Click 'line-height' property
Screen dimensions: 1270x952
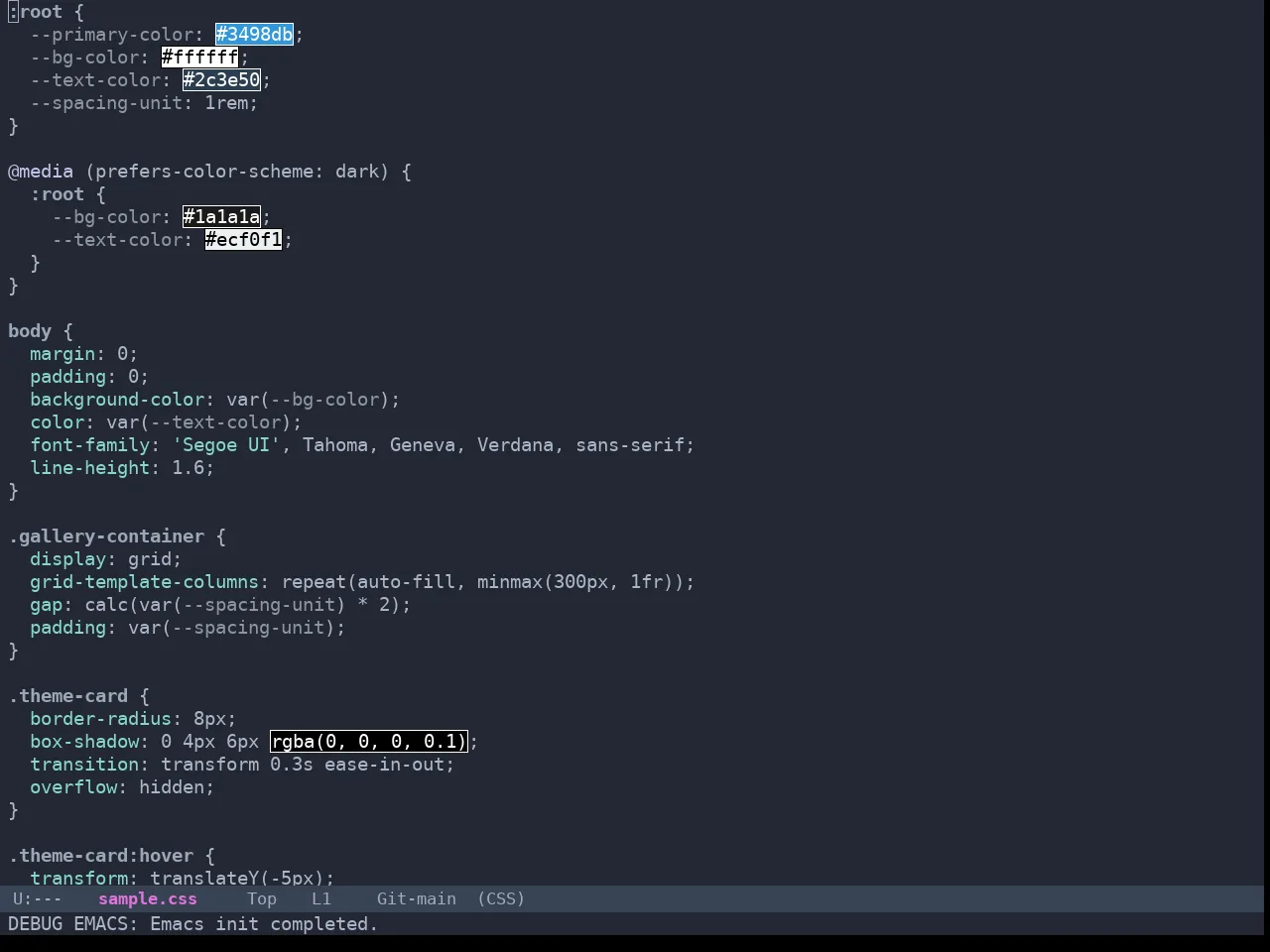point(89,468)
